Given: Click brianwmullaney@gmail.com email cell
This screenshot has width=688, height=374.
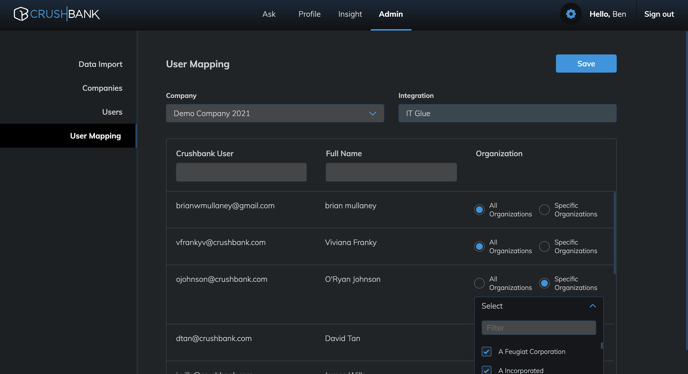Looking at the screenshot, I should pyautogui.click(x=225, y=205).
